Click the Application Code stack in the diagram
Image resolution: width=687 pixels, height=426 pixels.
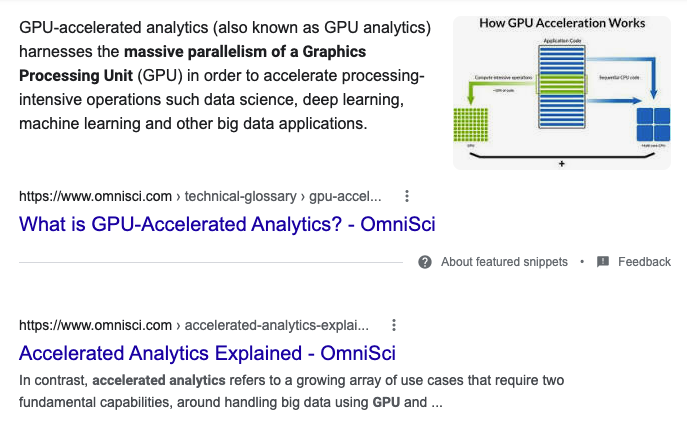click(x=562, y=86)
